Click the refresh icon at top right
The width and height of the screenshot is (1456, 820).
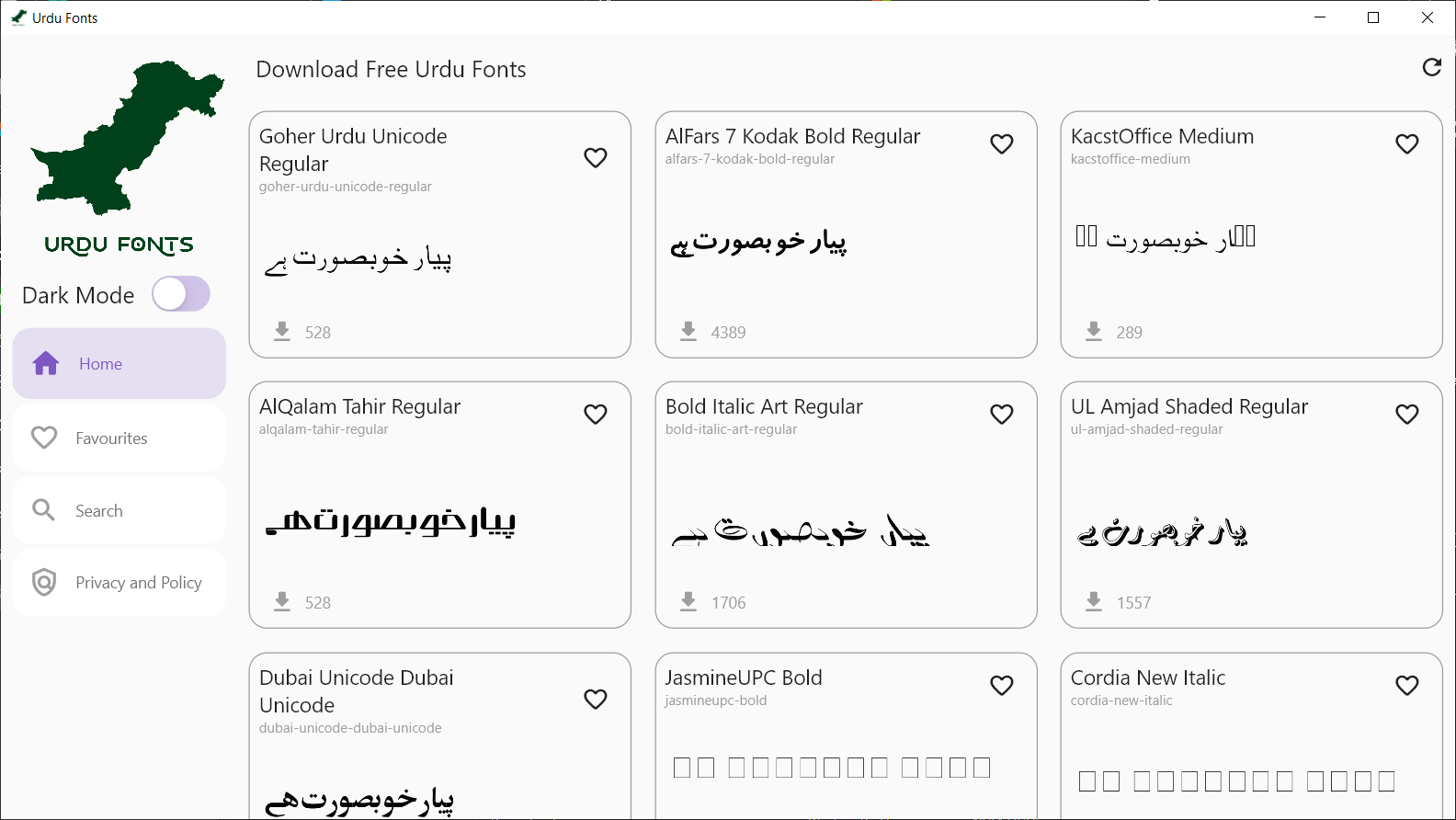(1431, 67)
